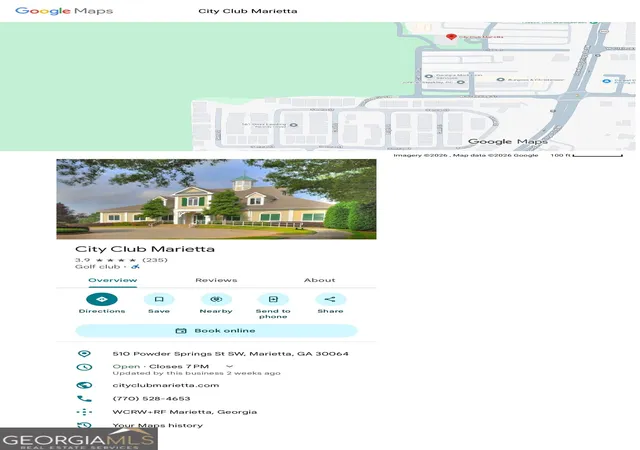Click Your Maps history entry
The height and width of the screenshot is (450, 640).
pyautogui.click(x=158, y=425)
